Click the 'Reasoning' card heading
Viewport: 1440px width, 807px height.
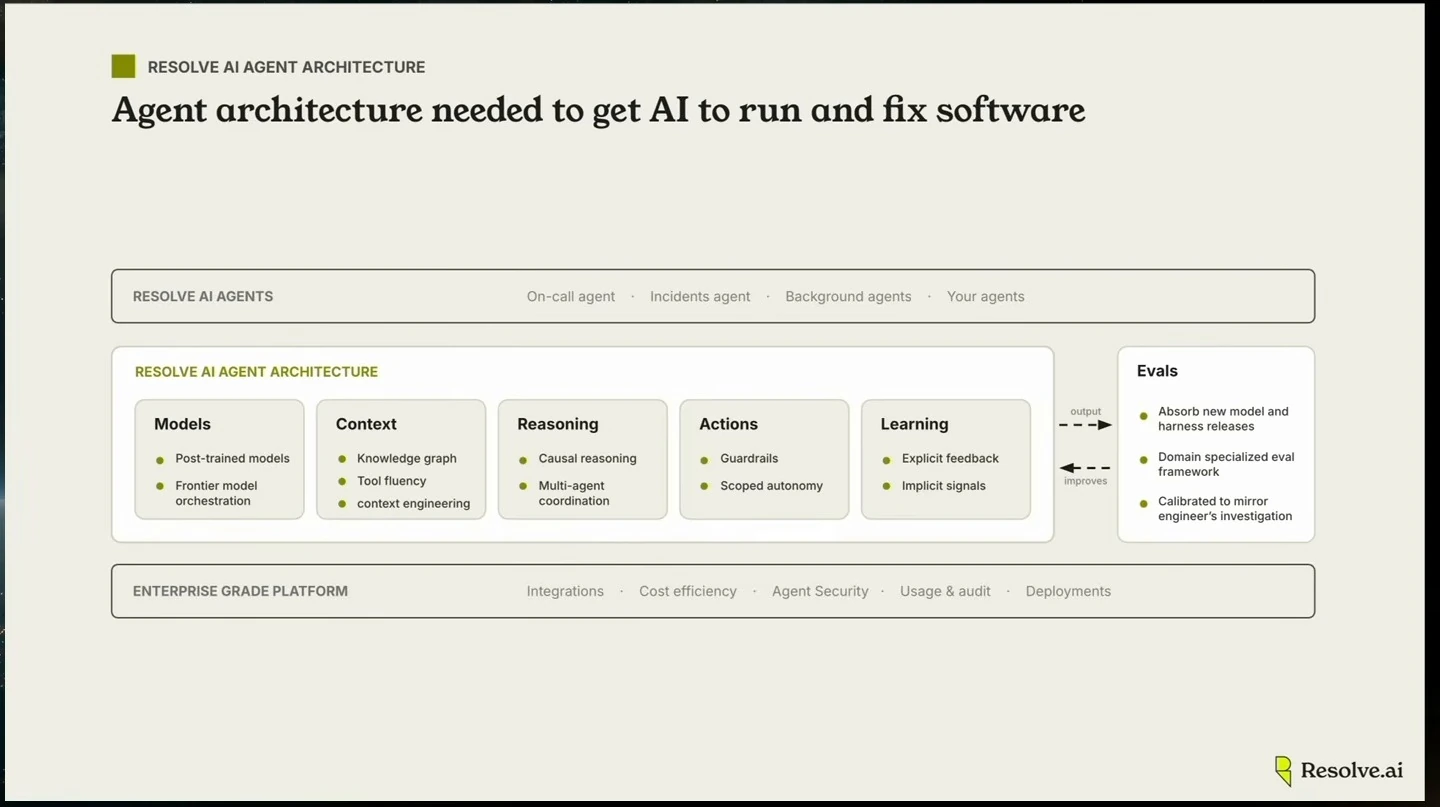(x=558, y=424)
